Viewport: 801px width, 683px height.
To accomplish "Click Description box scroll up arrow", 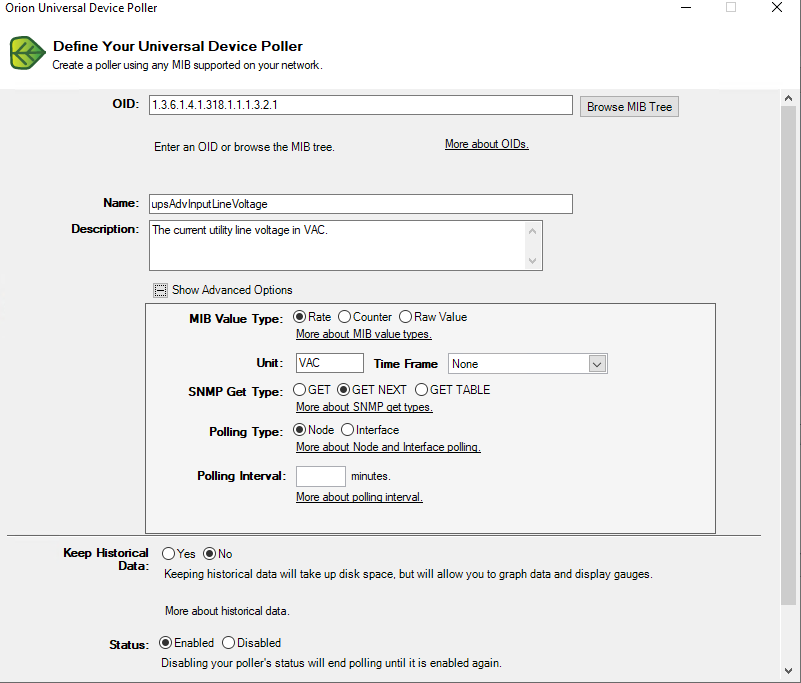I will (x=532, y=231).
